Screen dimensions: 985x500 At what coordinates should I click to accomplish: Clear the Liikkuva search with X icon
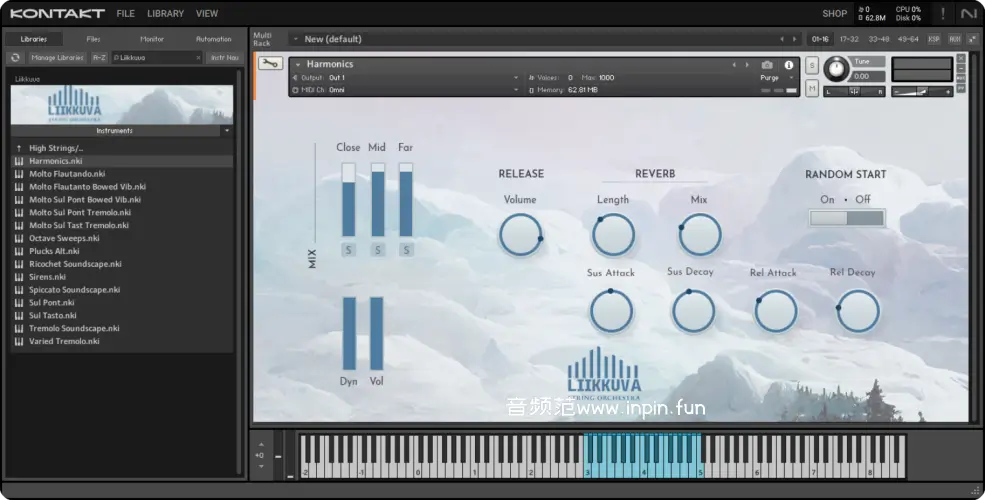pos(197,58)
